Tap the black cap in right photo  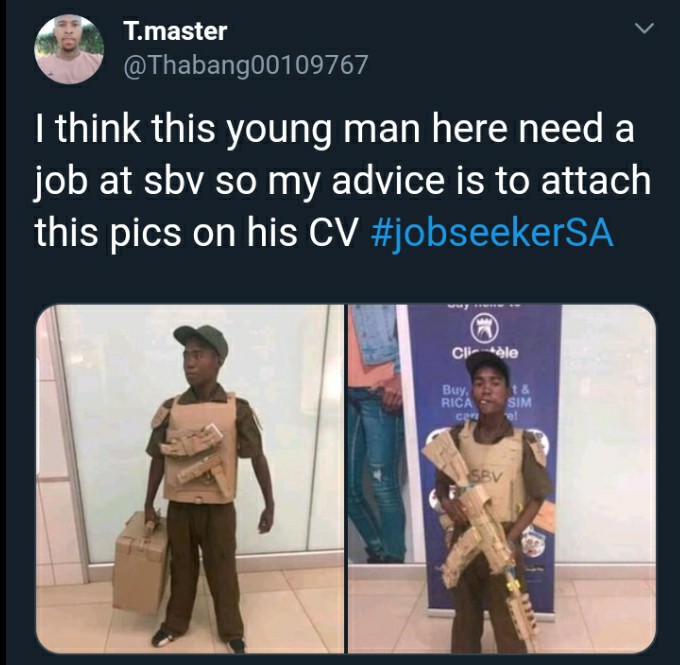[487, 367]
